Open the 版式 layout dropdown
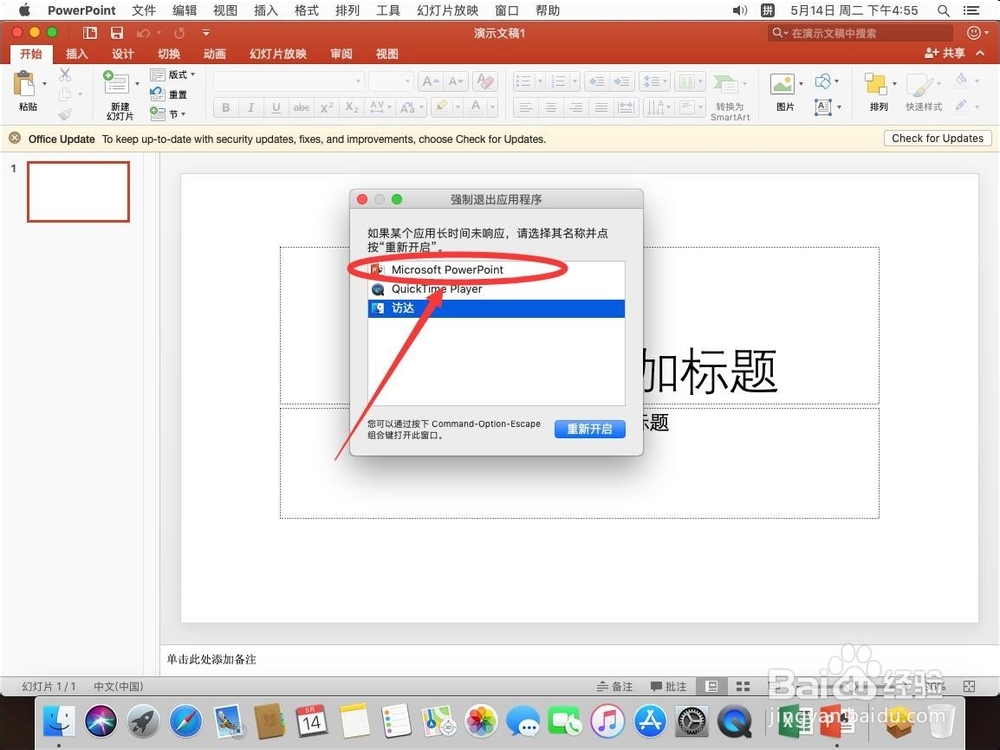Viewport: 1000px width, 750px height. pos(173,75)
